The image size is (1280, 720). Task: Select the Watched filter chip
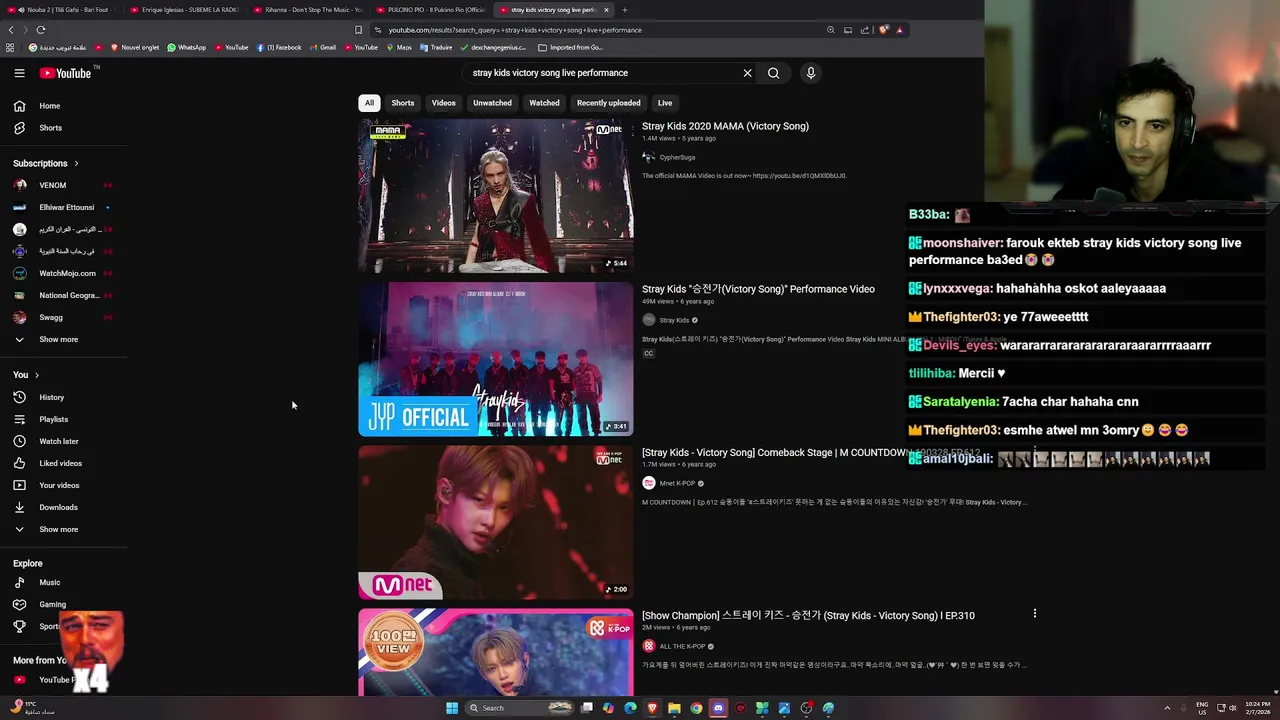(544, 103)
